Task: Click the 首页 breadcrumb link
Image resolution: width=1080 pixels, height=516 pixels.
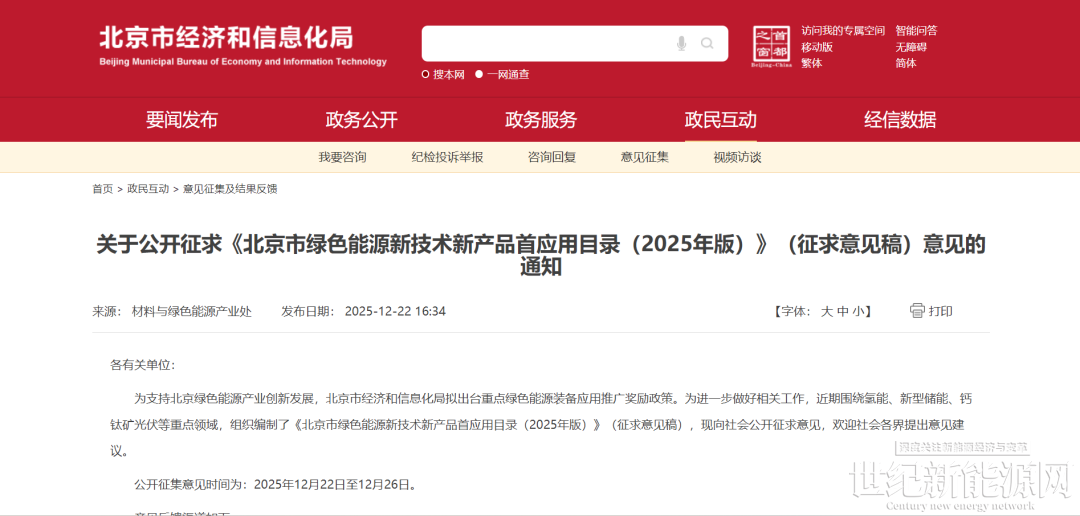Action: tap(102, 188)
